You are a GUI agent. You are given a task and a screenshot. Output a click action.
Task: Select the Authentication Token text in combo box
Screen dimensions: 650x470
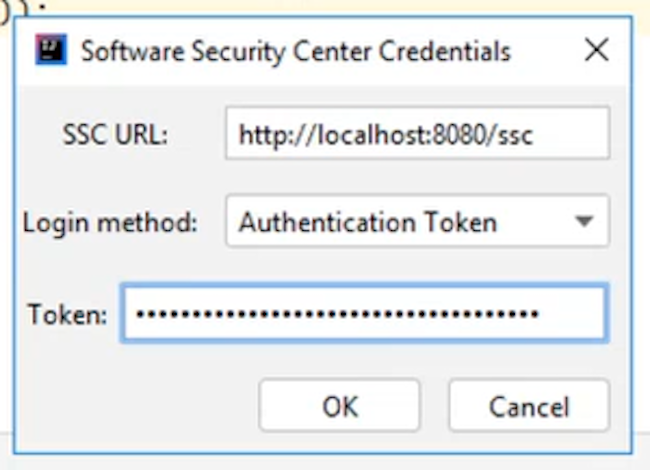[x=367, y=221]
